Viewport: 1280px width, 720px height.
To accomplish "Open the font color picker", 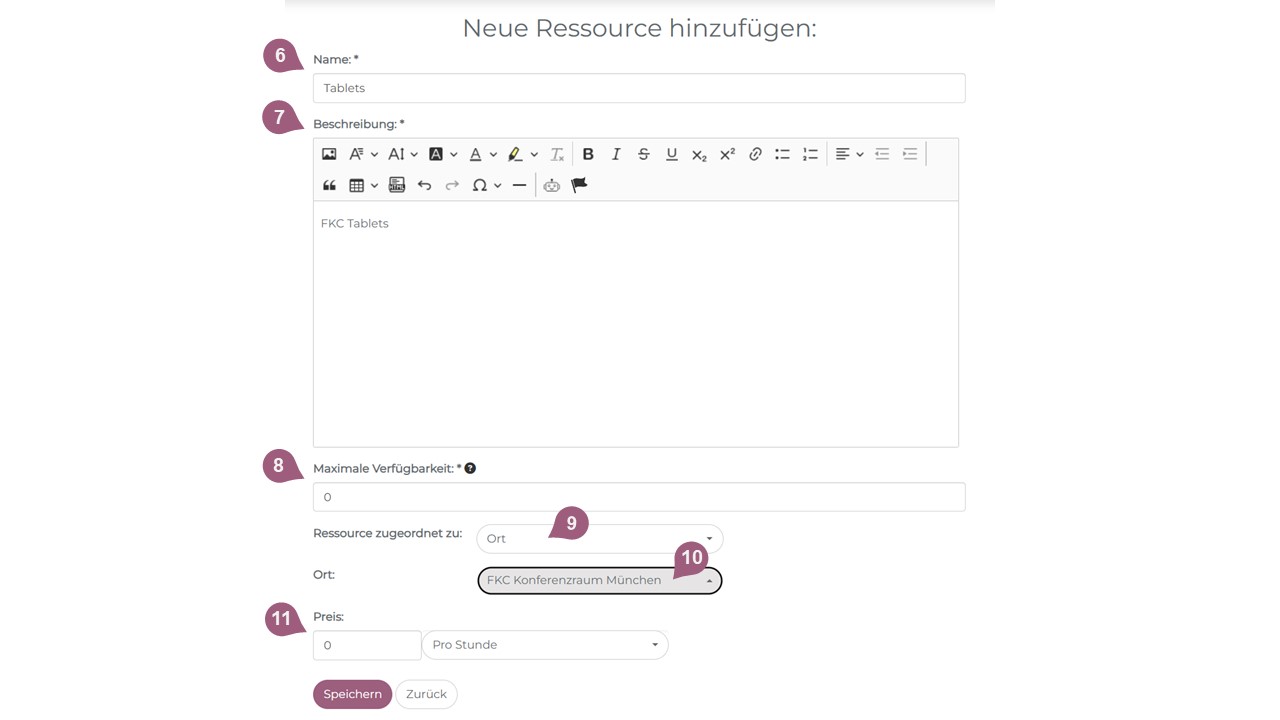I will pos(483,154).
